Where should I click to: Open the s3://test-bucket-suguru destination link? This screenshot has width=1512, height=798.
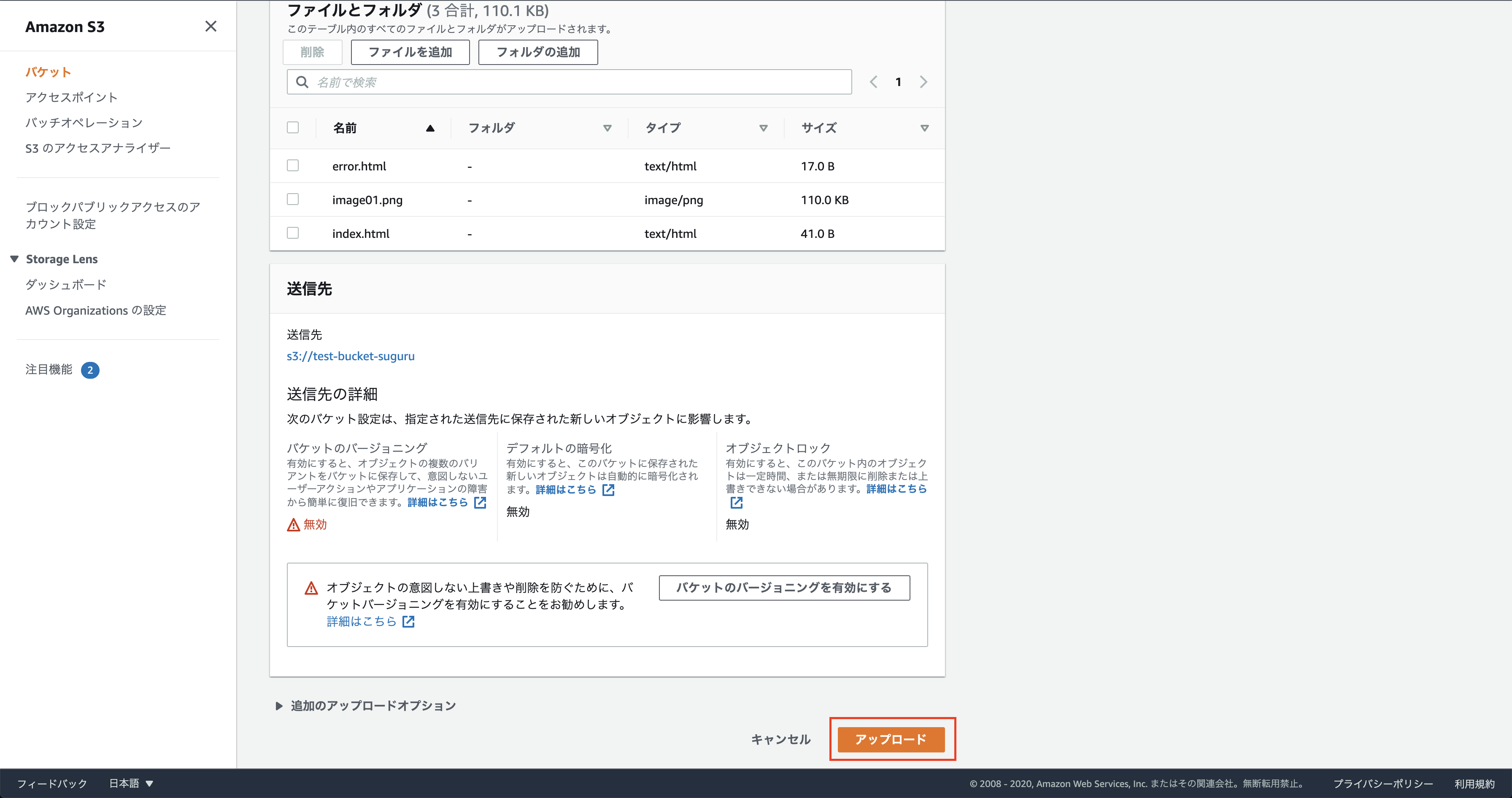pyautogui.click(x=351, y=356)
